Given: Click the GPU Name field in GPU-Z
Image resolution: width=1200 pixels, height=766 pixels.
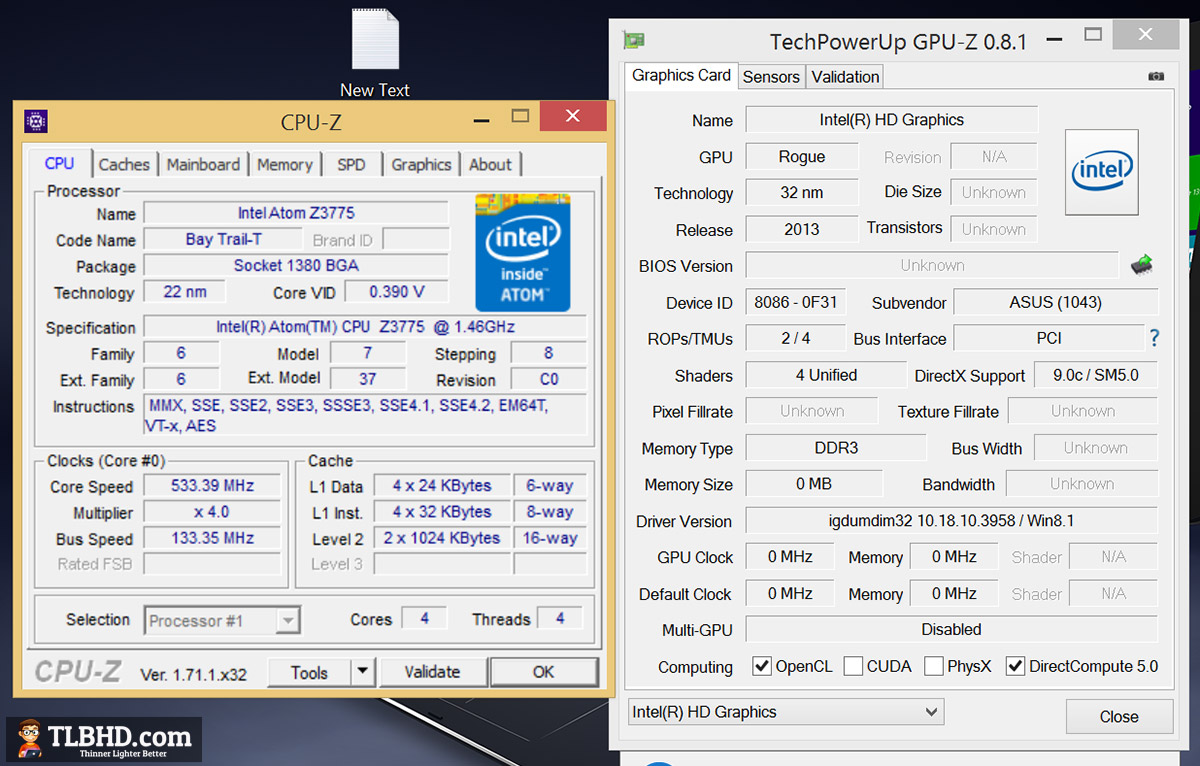Looking at the screenshot, I should tap(892, 120).
